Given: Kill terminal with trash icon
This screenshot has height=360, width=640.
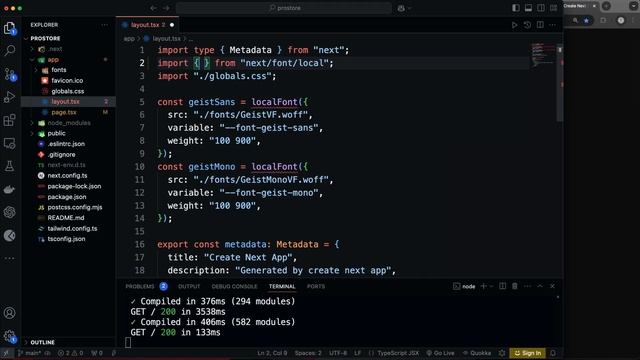Looking at the screenshot, I should (515, 286).
